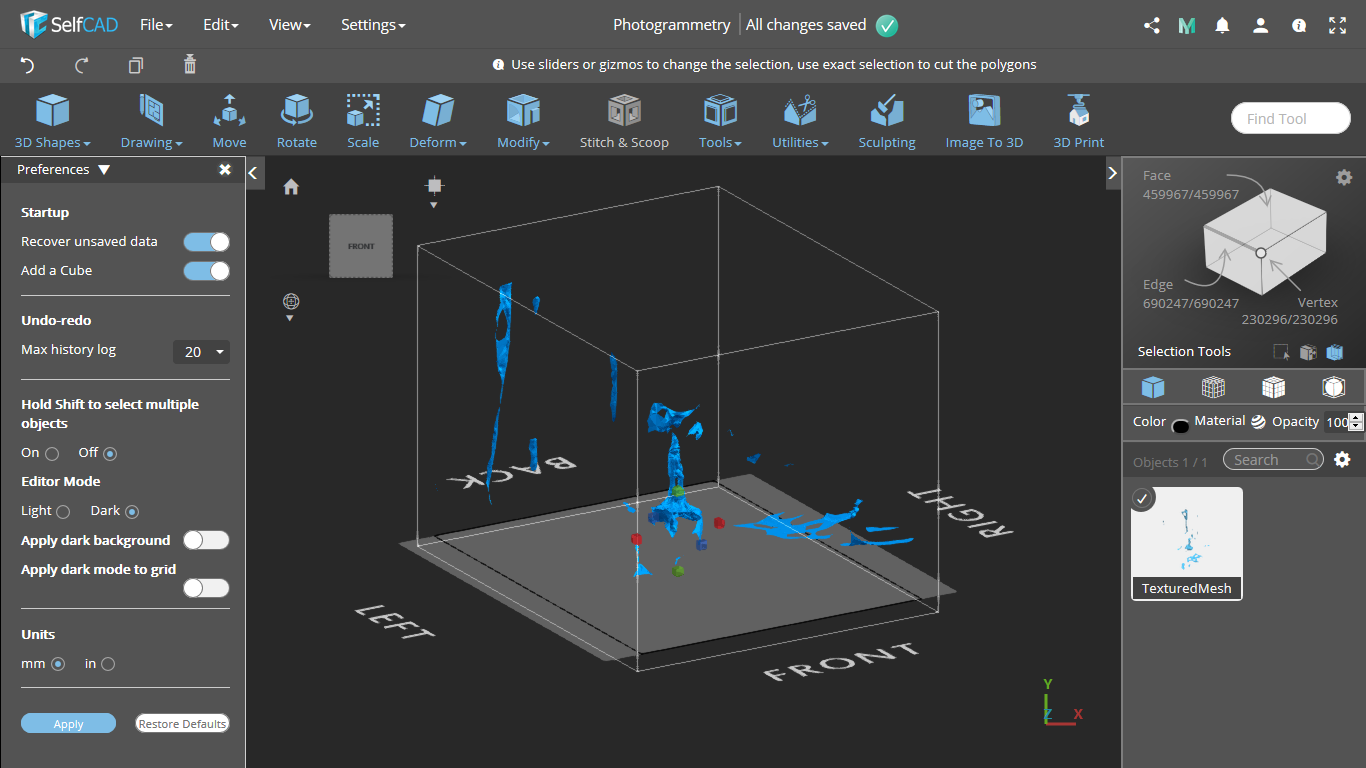The image size is (1366, 768).
Task: Click the selection settings gear icon
Action: [1344, 177]
